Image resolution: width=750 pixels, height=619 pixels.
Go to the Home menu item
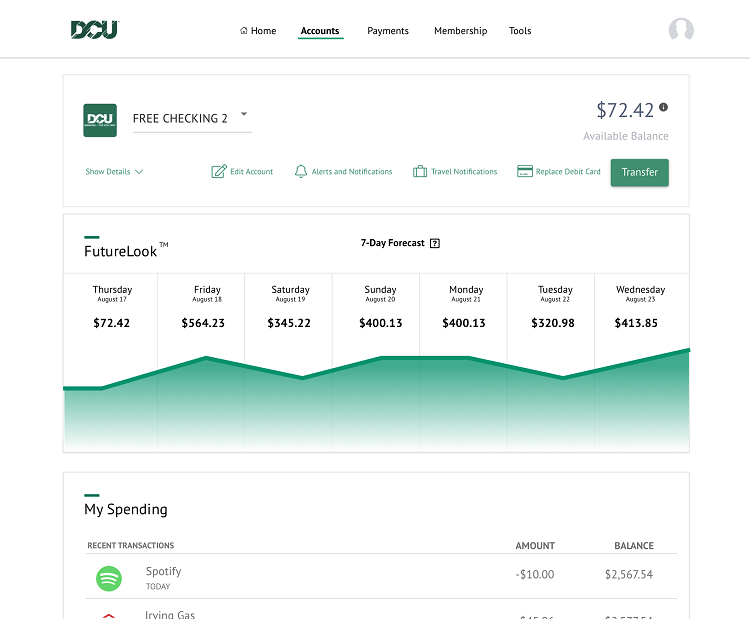point(258,31)
